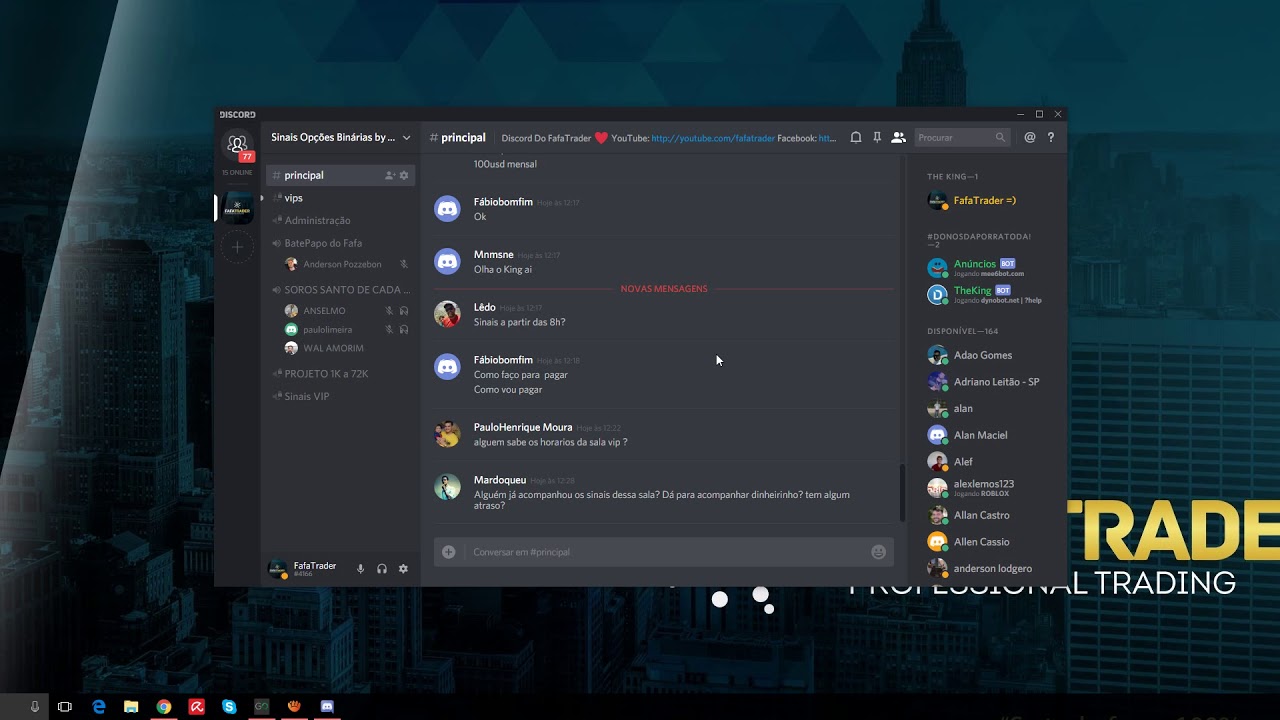The image size is (1280, 720).
Task: Open Avira antivirus from taskbar
Action: tap(197, 706)
